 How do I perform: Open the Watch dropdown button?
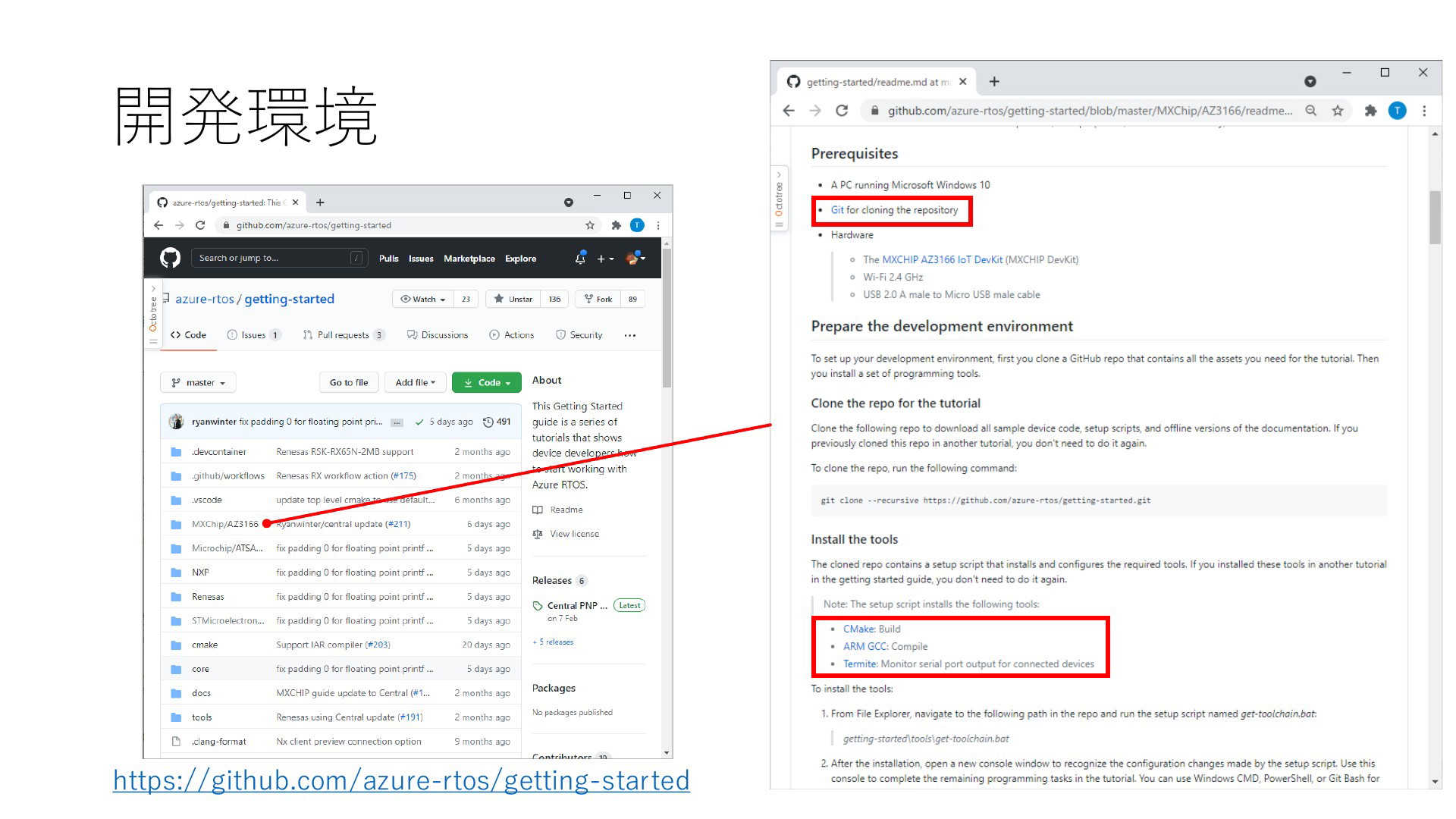423,299
